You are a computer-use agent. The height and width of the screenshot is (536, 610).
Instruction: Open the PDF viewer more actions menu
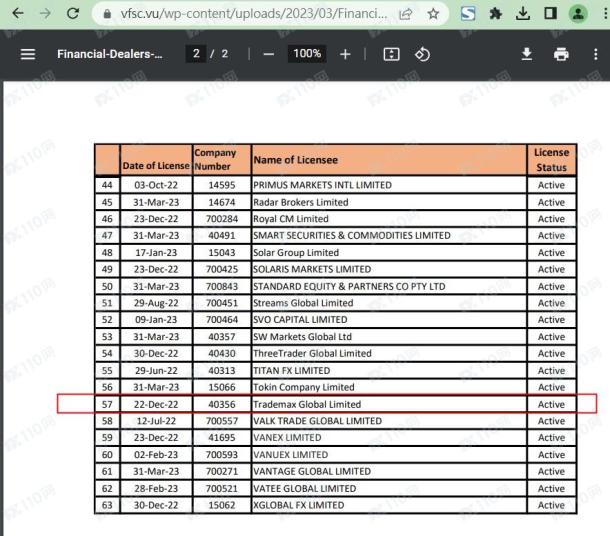pos(596,54)
